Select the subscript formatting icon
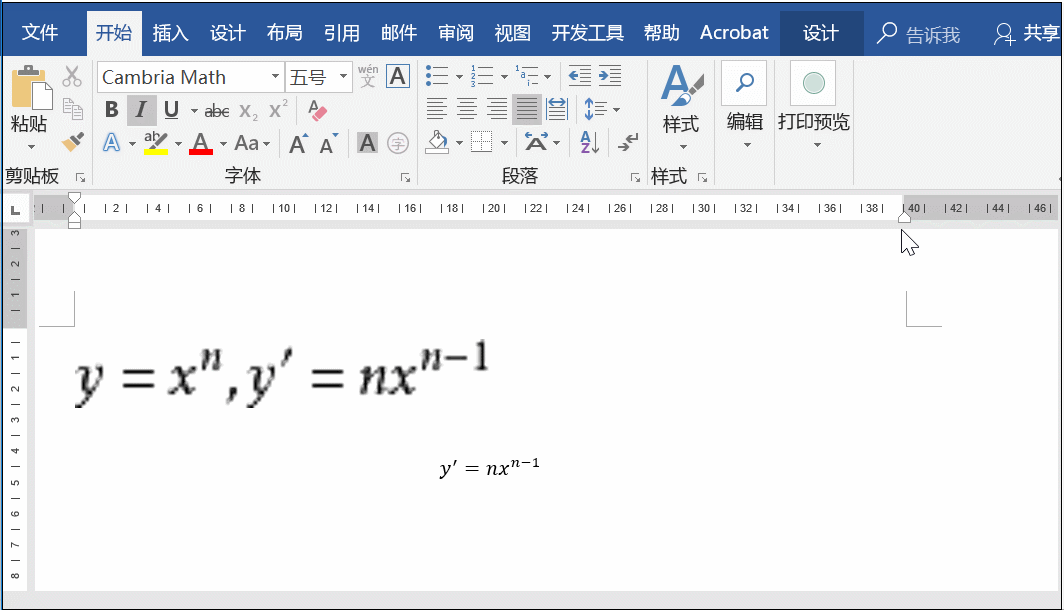The image size is (1064, 610). coord(247,112)
